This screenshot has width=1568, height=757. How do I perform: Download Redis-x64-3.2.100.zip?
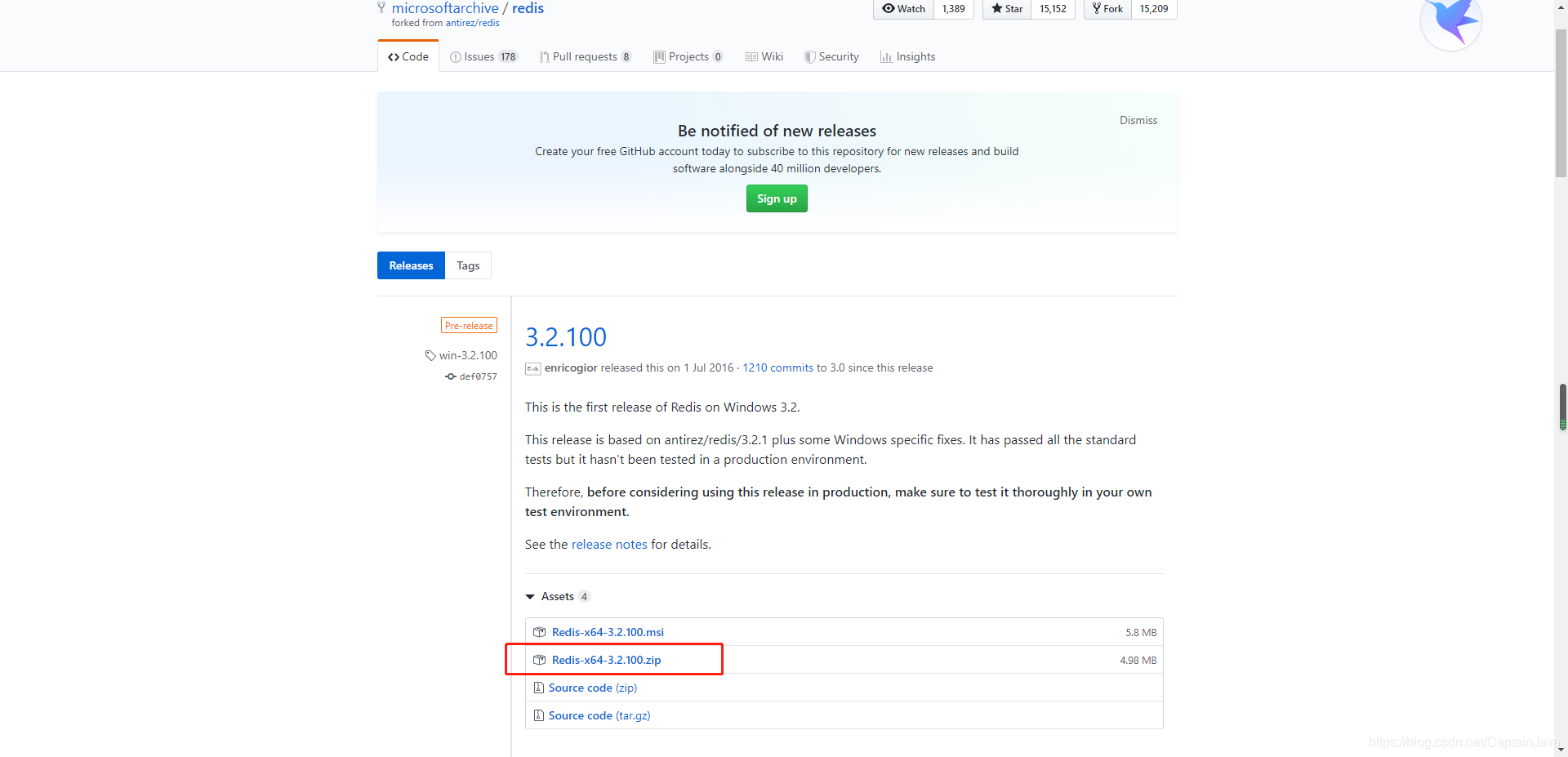(x=606, y=660)
